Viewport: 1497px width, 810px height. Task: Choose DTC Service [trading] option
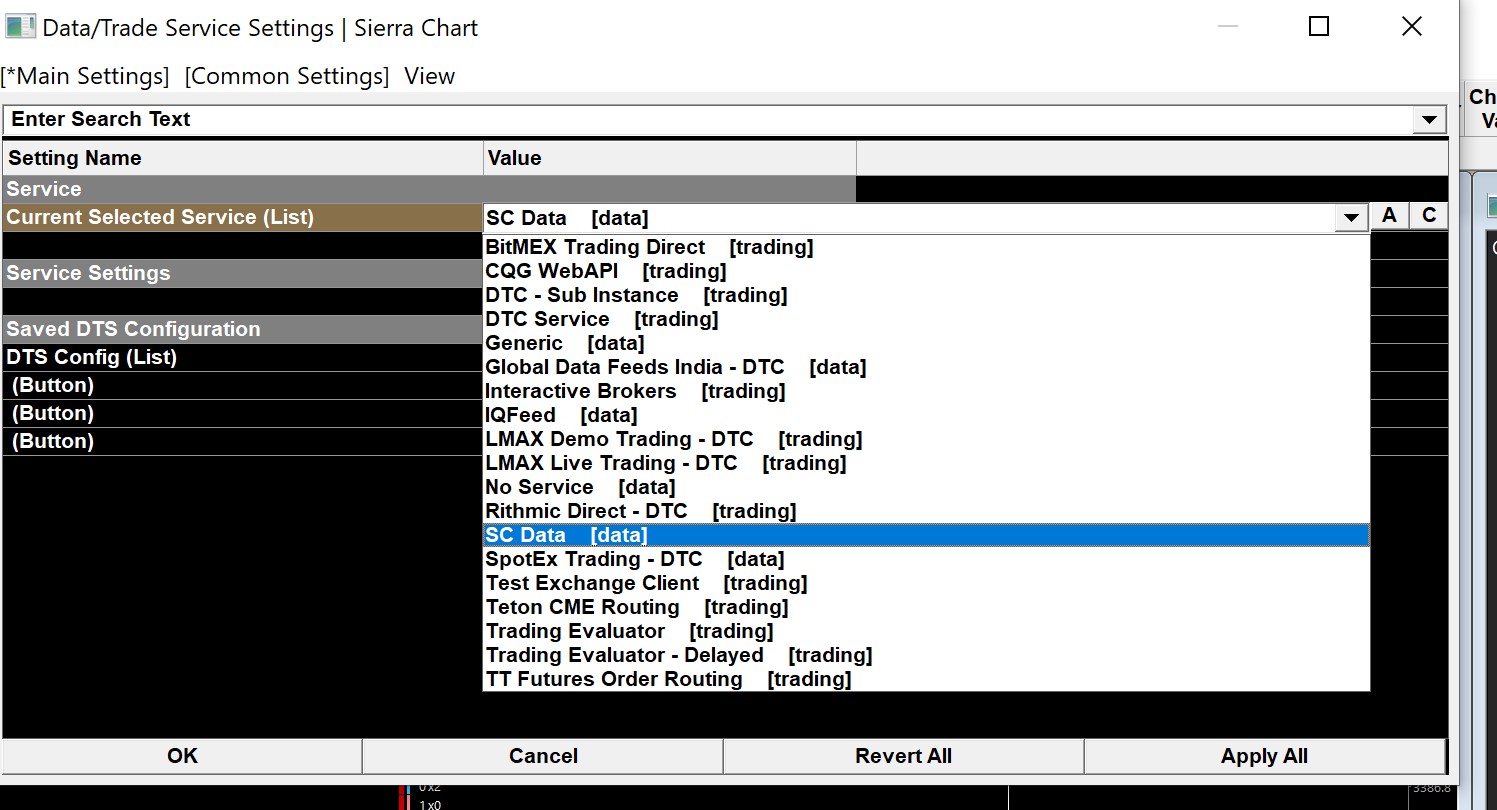[x=926, y=319]
